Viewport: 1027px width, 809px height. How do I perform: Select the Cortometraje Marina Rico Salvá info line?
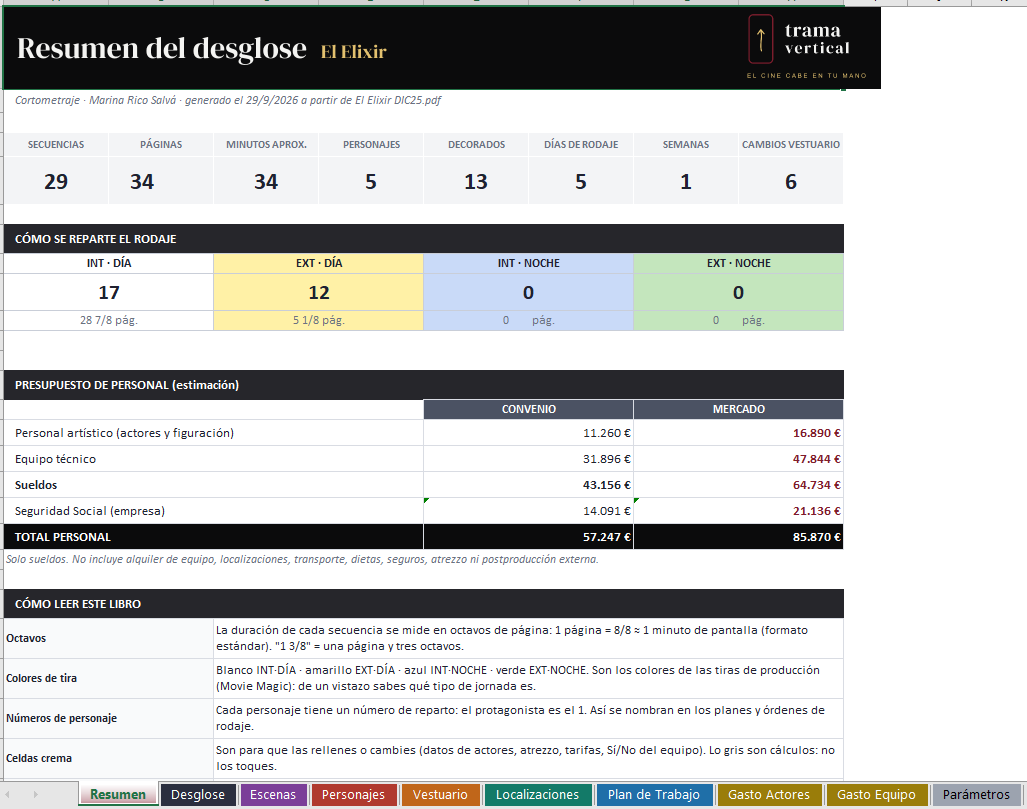click(228, 100)
